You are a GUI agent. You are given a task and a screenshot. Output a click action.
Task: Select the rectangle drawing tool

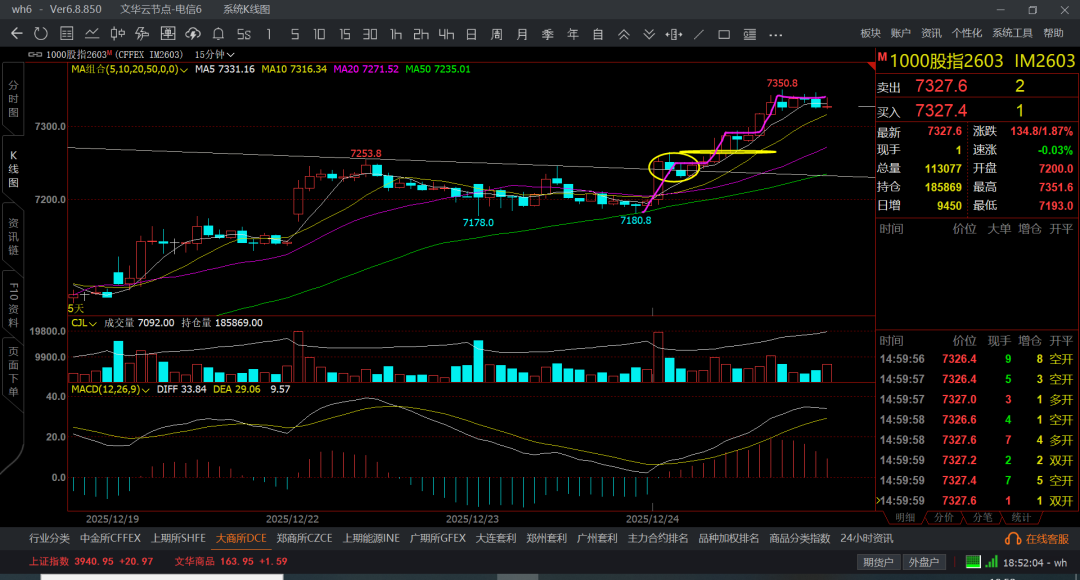pos(725,34)
